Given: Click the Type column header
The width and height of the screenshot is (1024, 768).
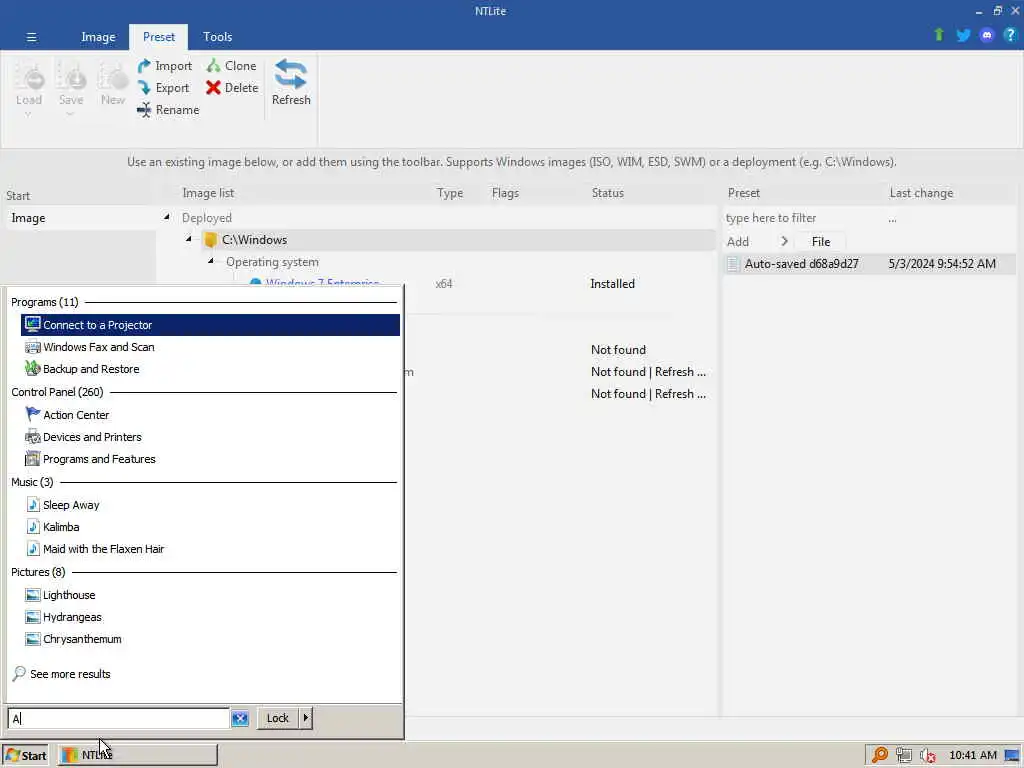Looking at the screenshot, I should pos(449,193).
